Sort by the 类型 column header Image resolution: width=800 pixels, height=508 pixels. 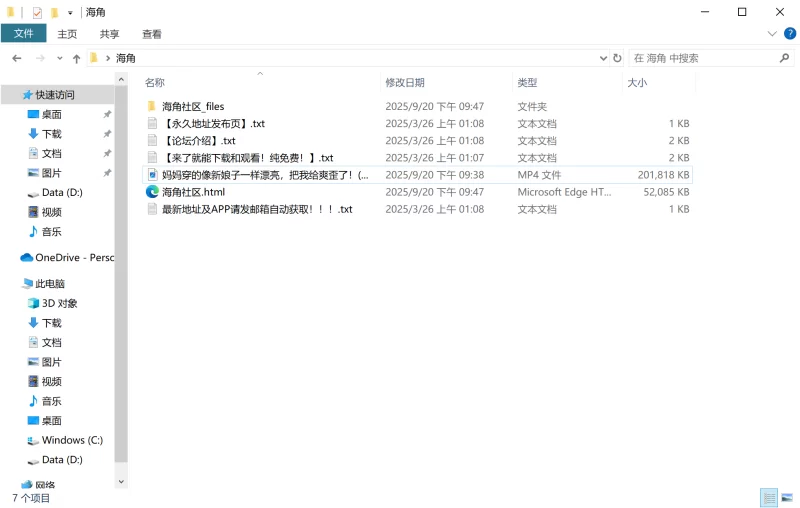[527, 83]
